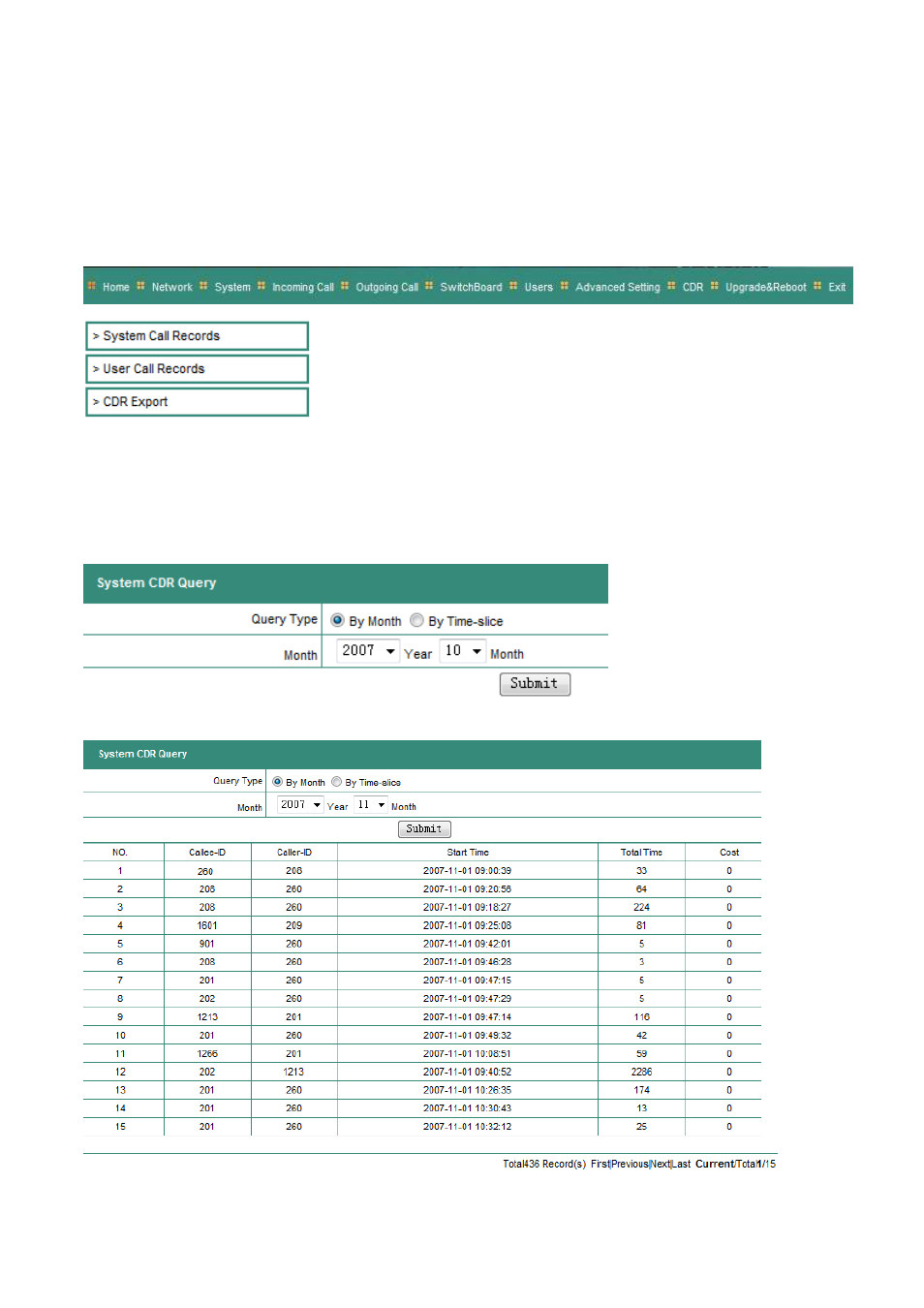Click start time 2007-11-01 09:00:39
This screenshot has height=1308, width=924.
(467, 871)
